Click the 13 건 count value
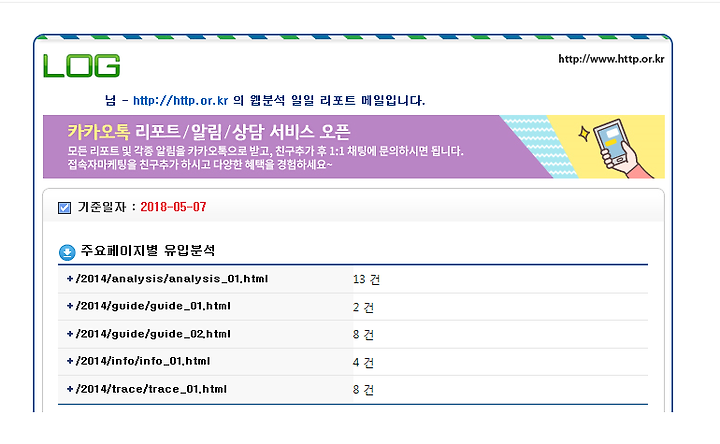The image size is (720, 444). pos(366,279)
